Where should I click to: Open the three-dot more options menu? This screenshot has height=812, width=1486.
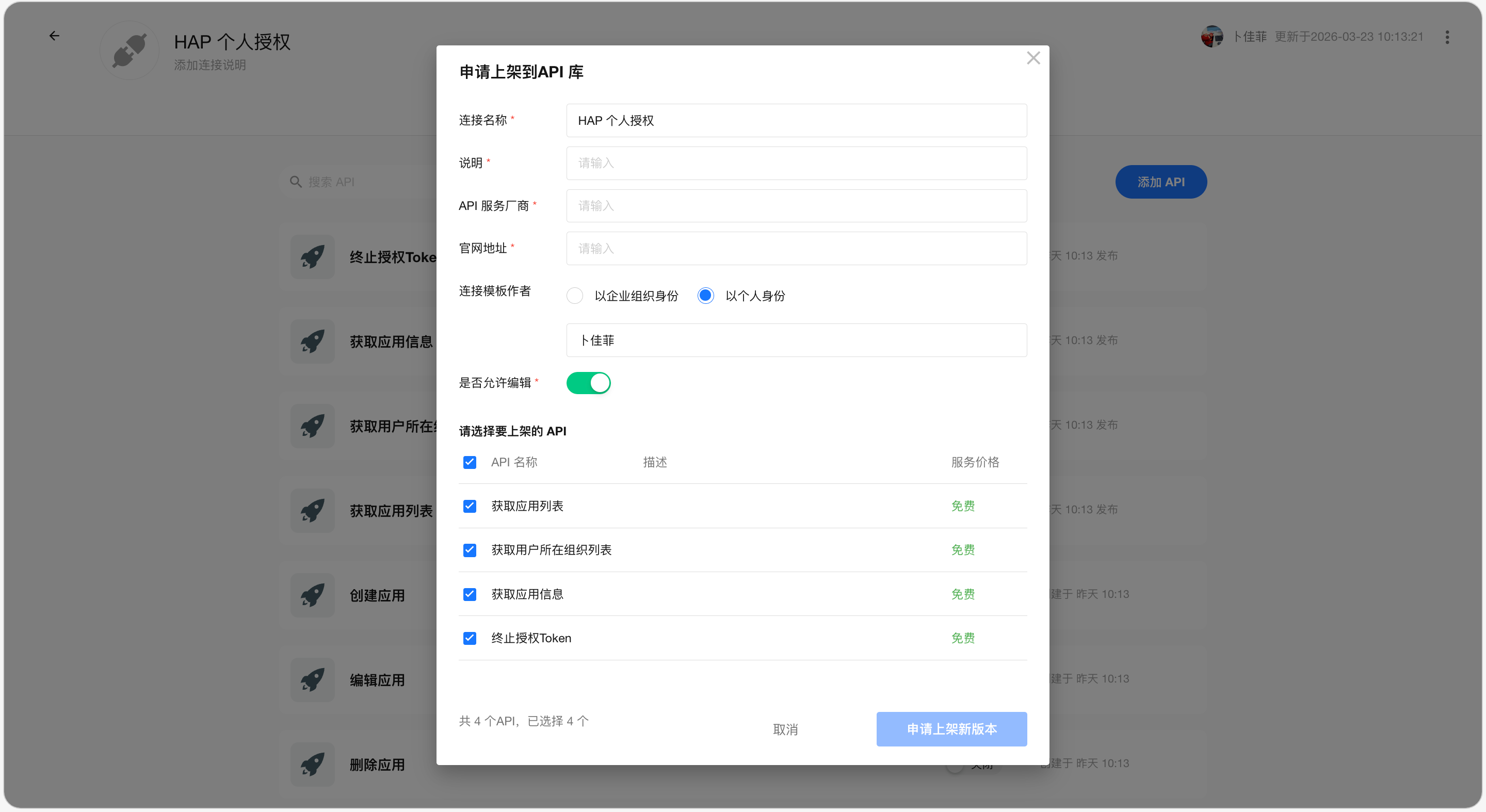[1447, 38]
